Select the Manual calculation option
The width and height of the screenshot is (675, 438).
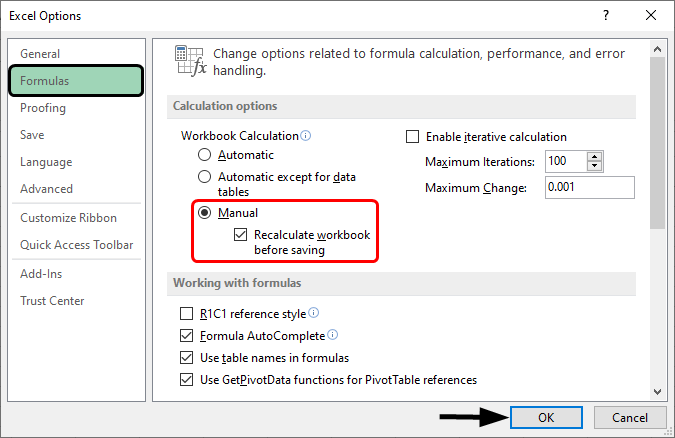tap(205, 213)
